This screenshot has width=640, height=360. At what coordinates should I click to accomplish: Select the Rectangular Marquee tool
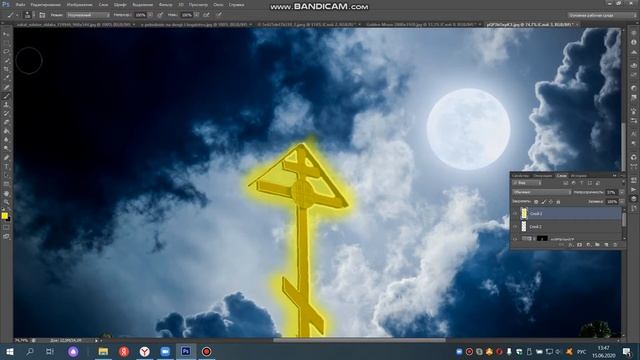[6, 43]
